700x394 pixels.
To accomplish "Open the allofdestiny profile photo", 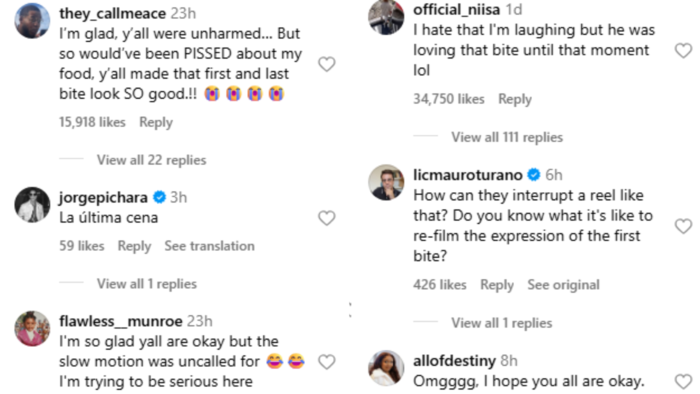I will click(x=386, y=368).
